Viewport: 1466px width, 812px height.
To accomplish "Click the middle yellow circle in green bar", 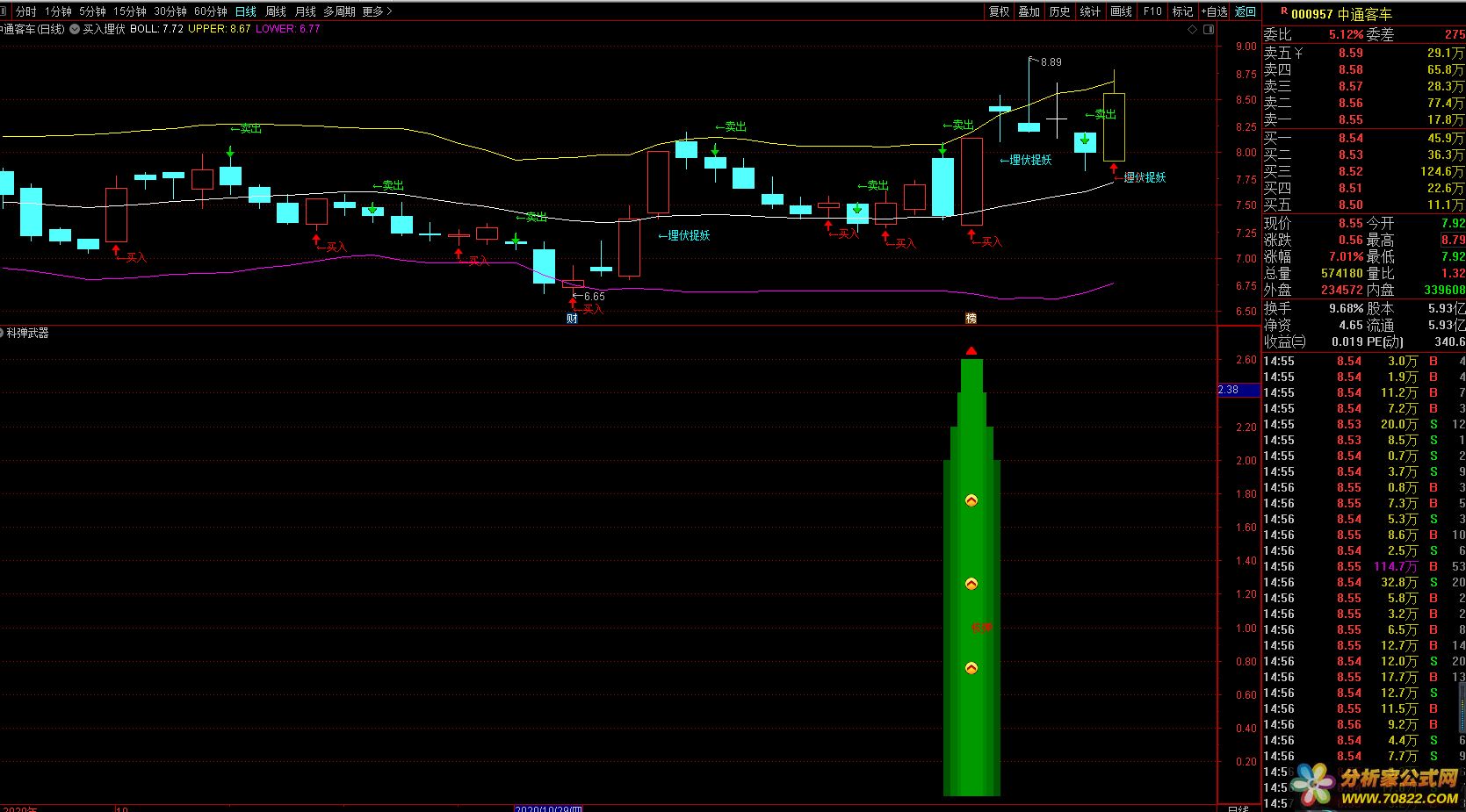I will (971, 584).
